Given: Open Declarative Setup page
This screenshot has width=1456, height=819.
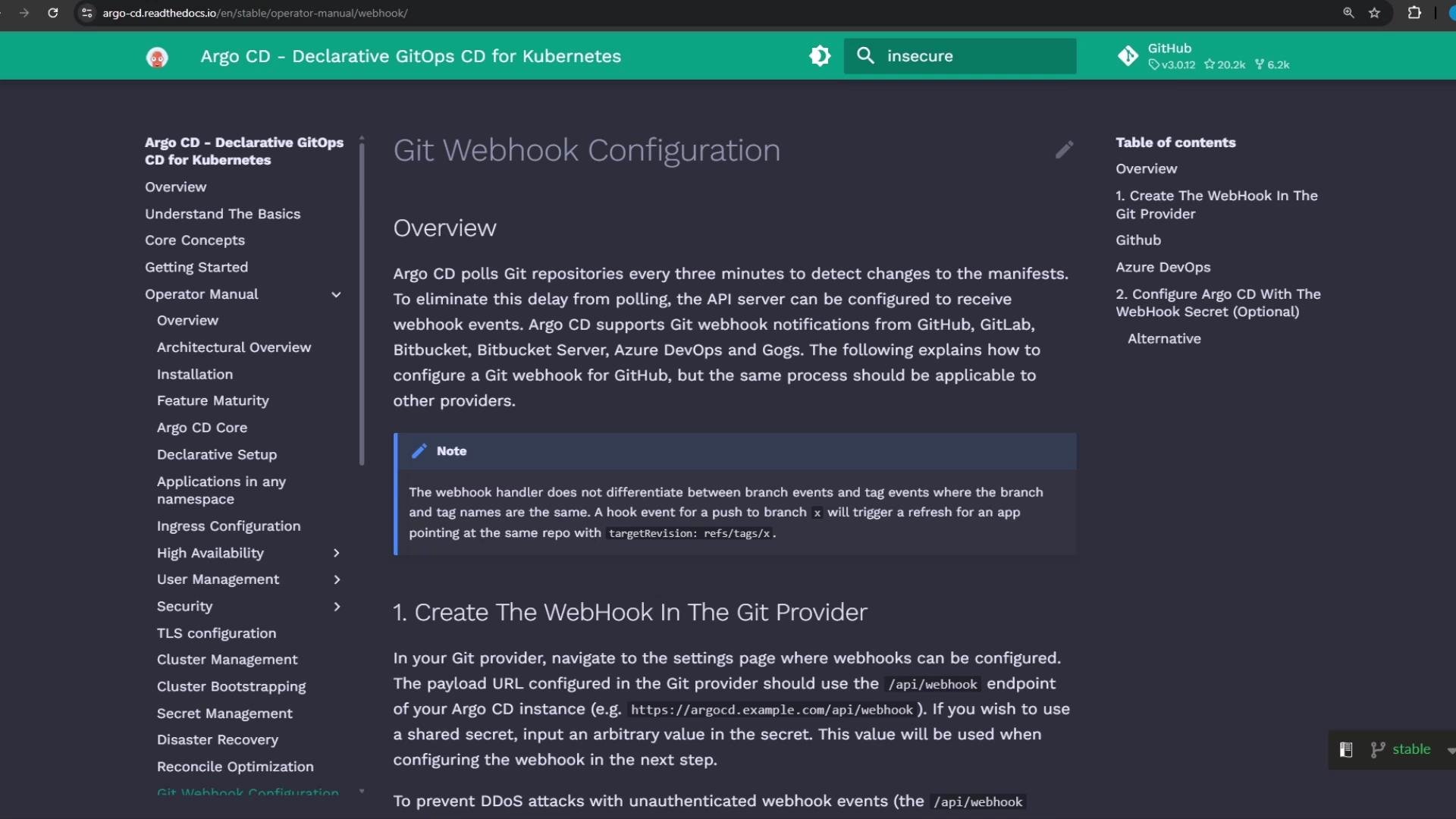Looking at the screenshot, I should click(217, 454).
